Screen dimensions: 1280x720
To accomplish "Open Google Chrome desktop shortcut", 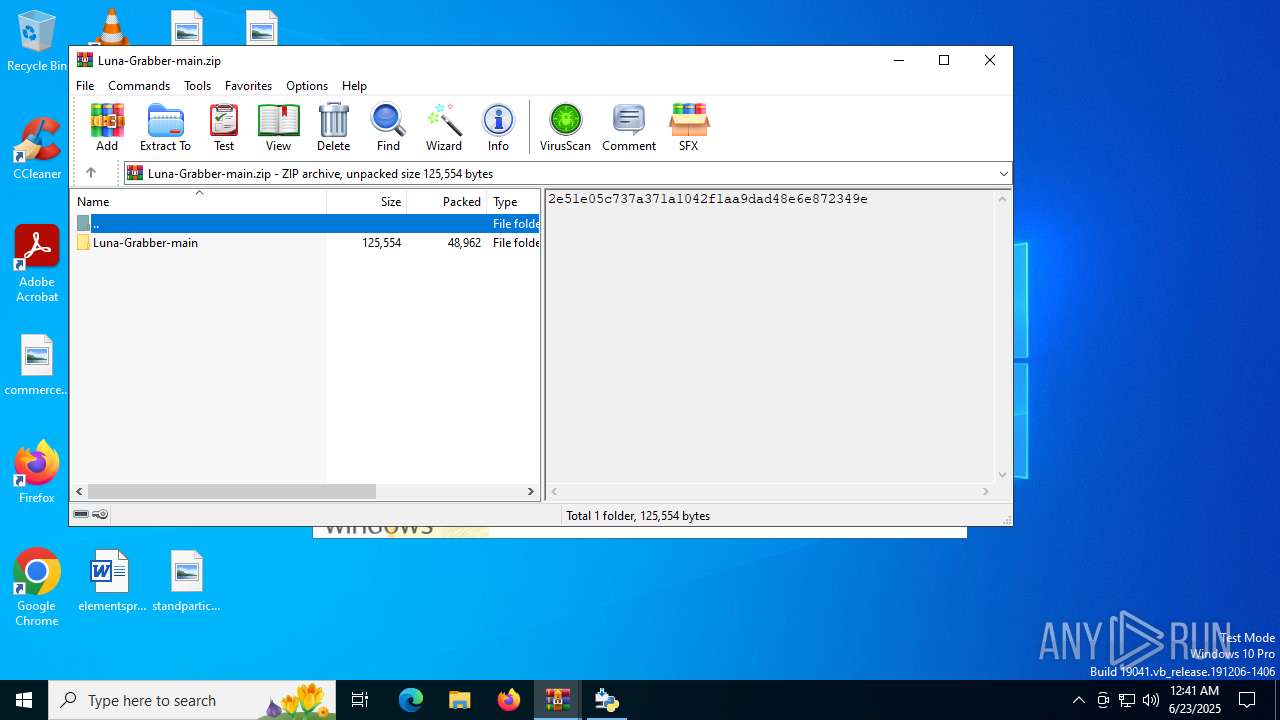I will [37, 589].
